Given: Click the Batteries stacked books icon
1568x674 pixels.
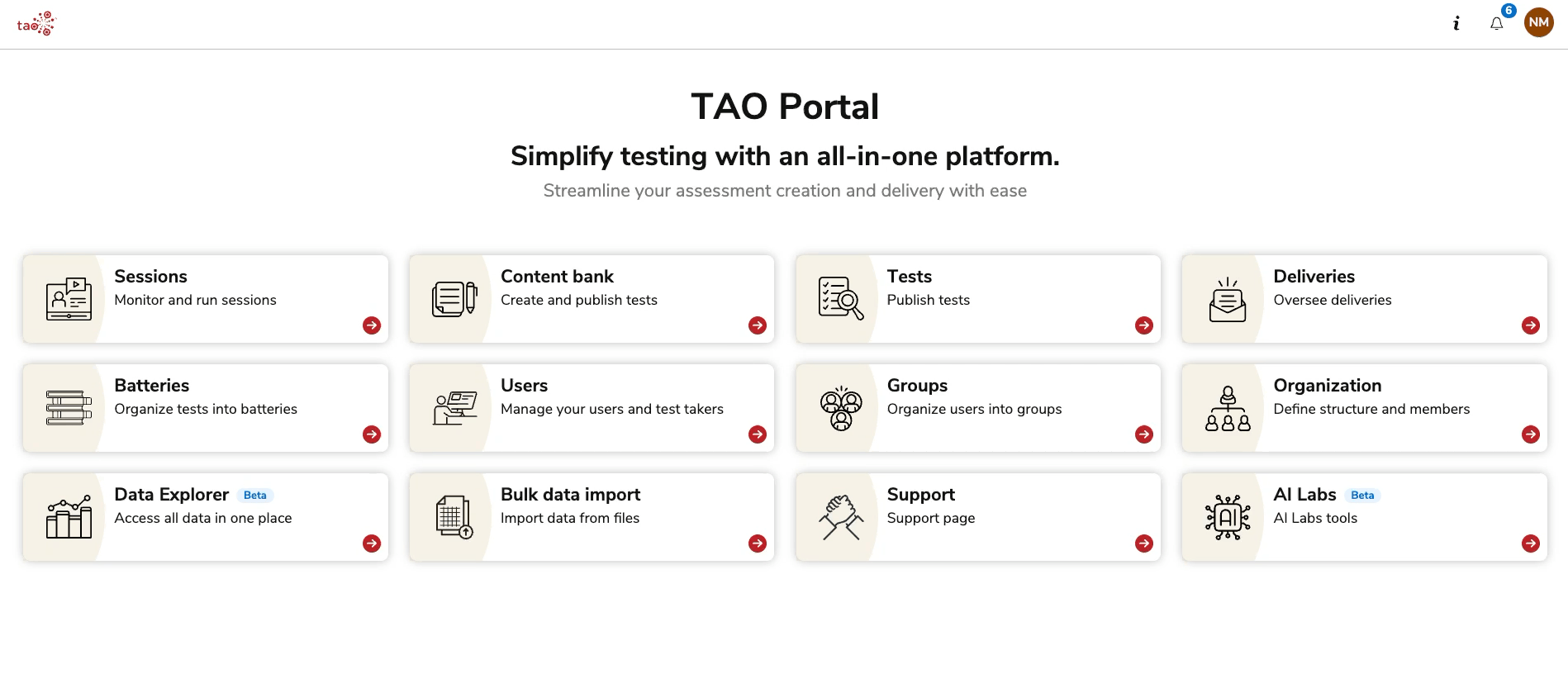Looking at the screenshot, I should click(x=69, y=408).
